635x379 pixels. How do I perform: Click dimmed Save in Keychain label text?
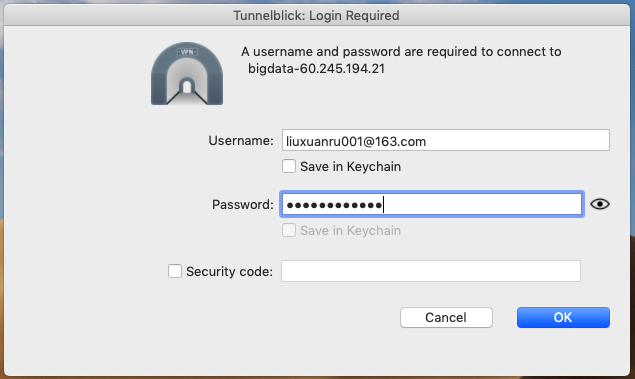tap(350, 231)
